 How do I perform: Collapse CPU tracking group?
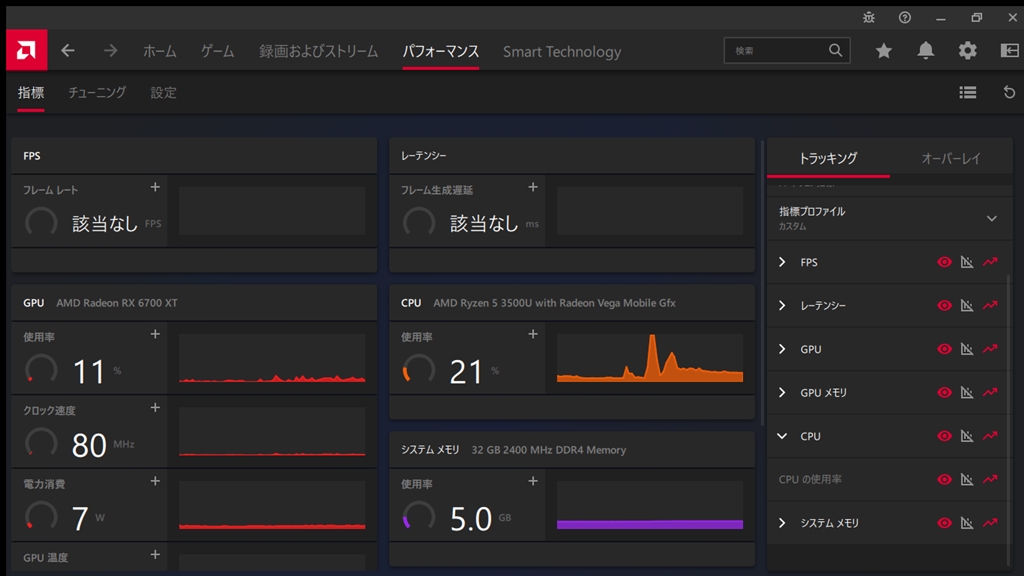pos(782,436)
